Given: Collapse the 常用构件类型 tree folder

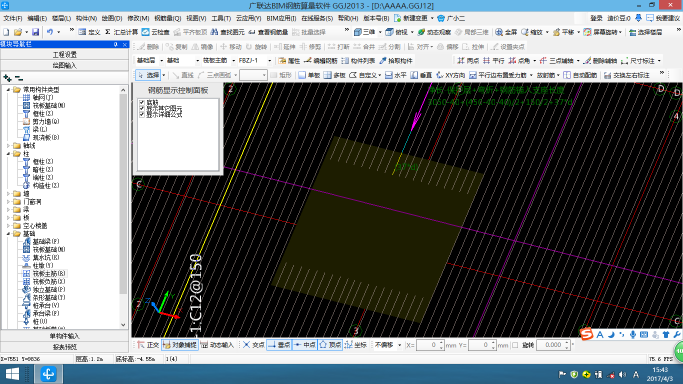Looking at the screenshot, I should click(8, 90).
